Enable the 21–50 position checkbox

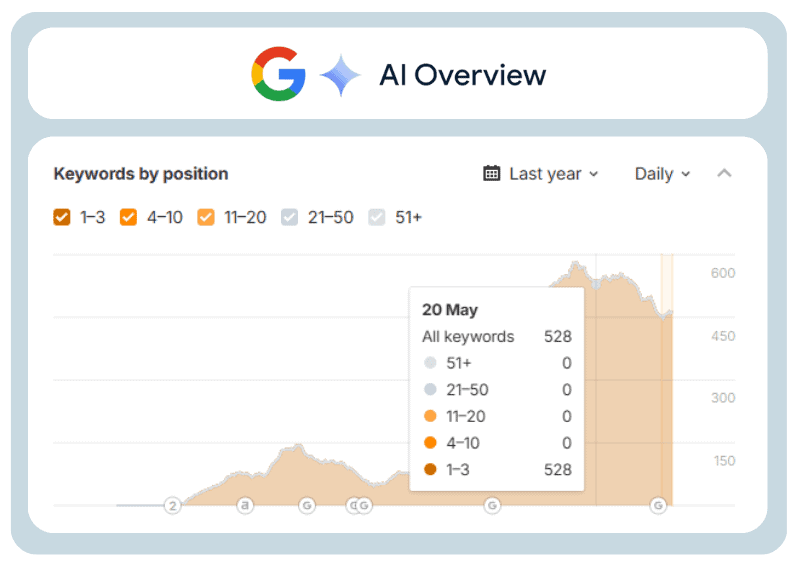coord(289,217)
